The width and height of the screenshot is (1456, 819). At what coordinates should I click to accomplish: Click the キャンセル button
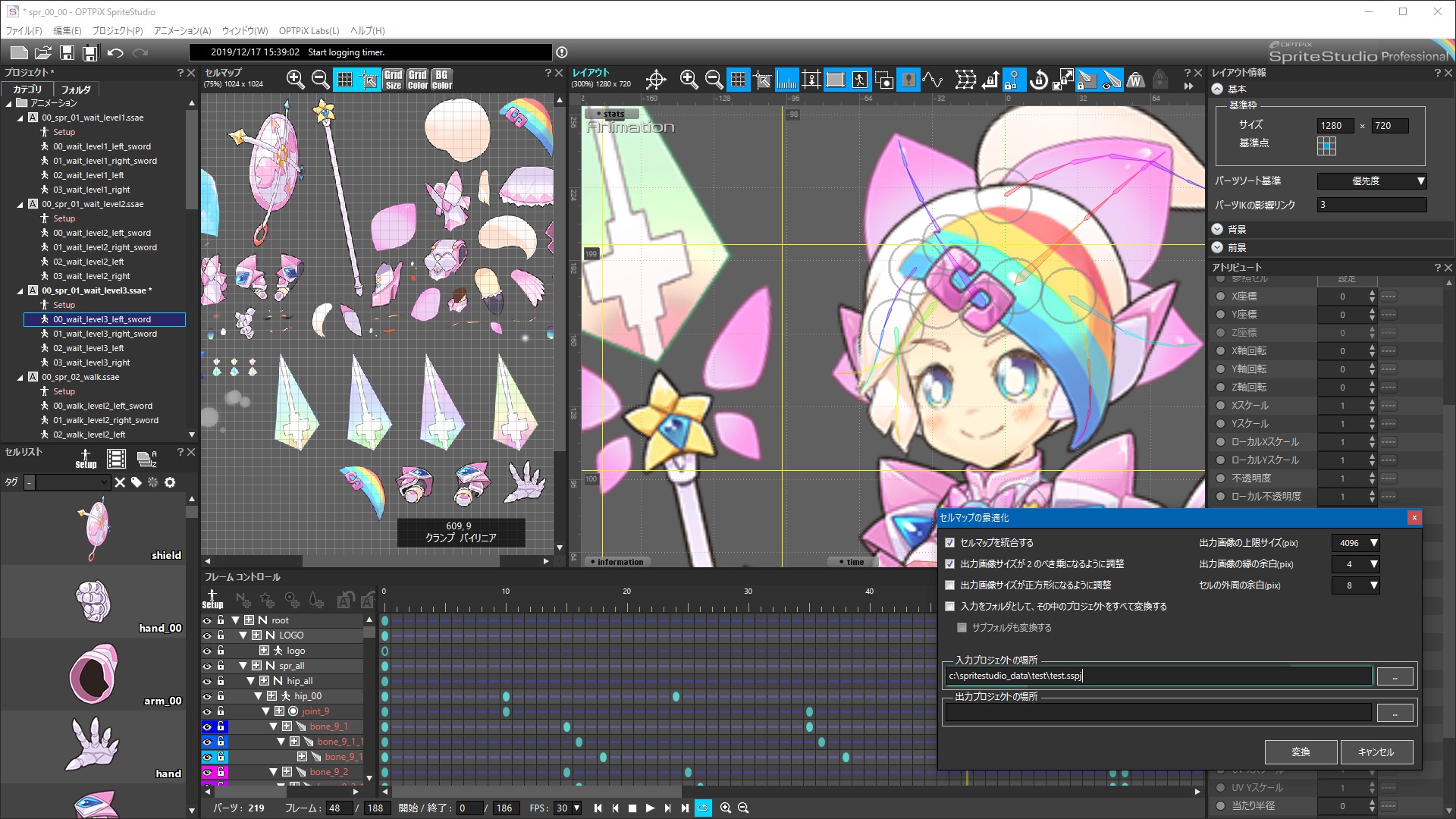(1376, 752)
